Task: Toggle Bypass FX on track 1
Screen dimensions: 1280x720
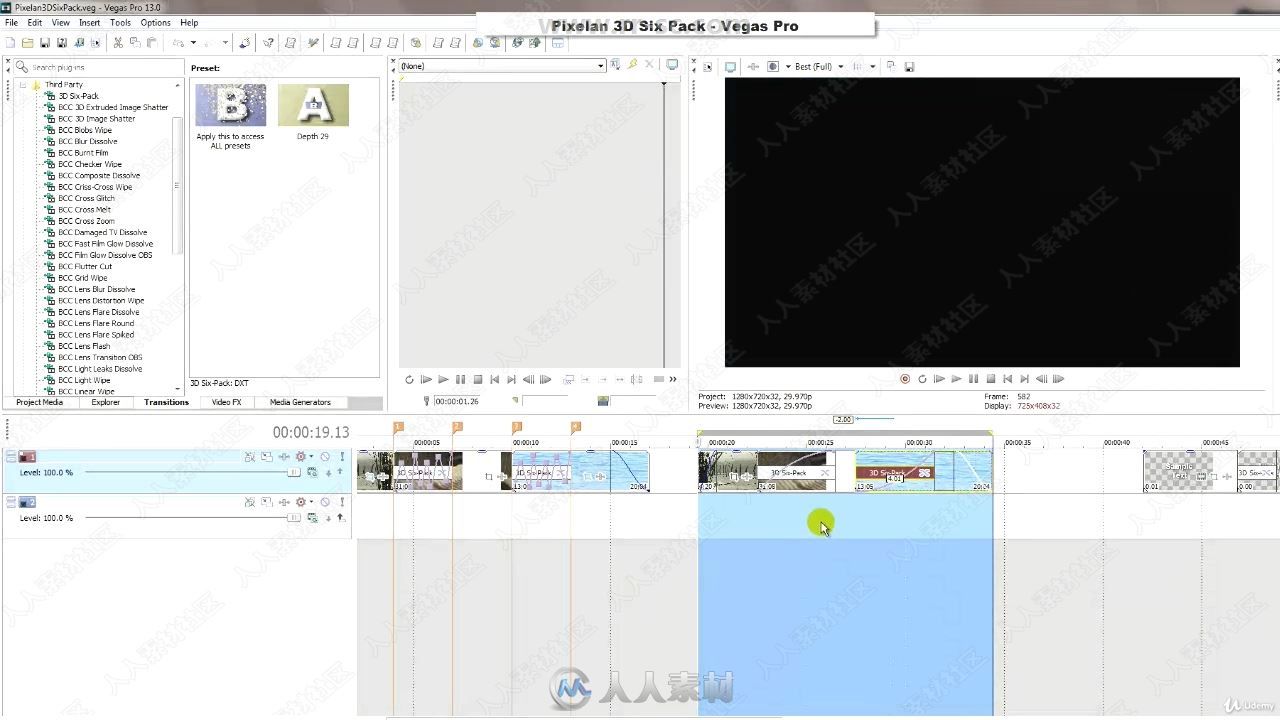Action: click(250, 457)
